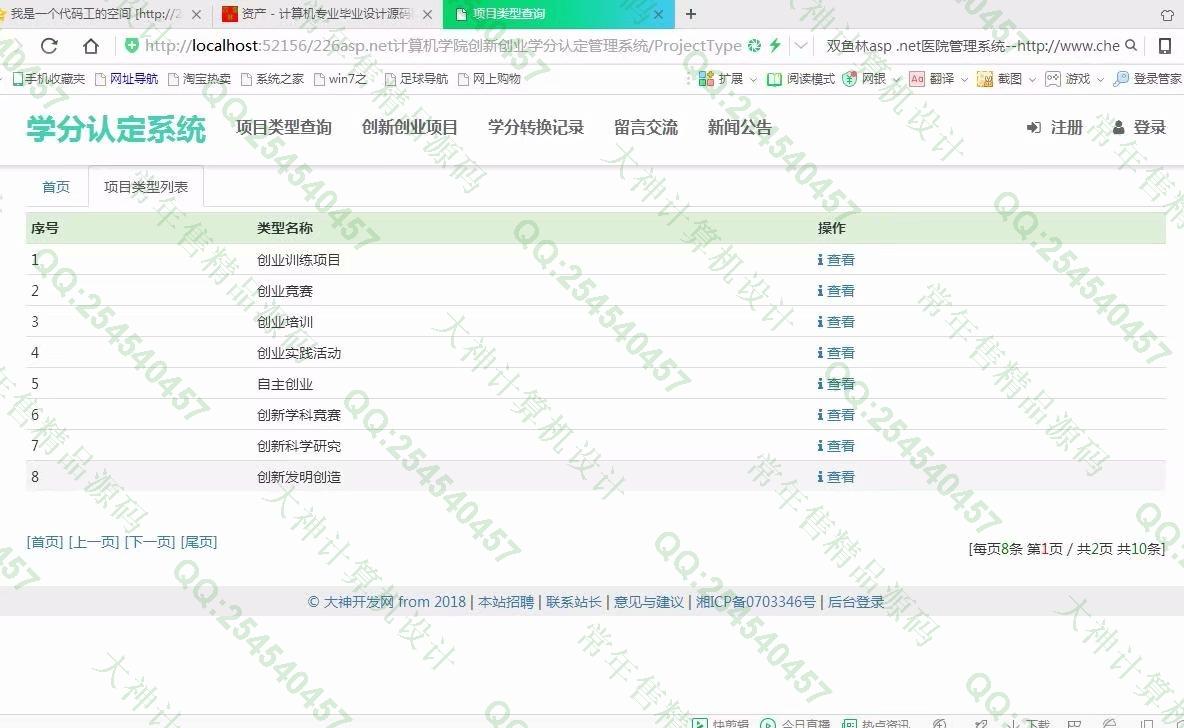Screen dimensions: 1184x728
Task: Open 足球导航 bookmark
Action: tap(416, 79)
